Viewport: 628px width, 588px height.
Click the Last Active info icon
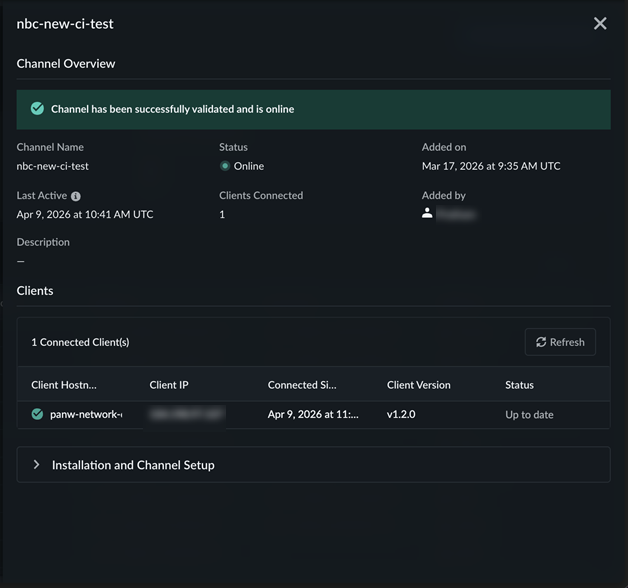pos(76,197)
